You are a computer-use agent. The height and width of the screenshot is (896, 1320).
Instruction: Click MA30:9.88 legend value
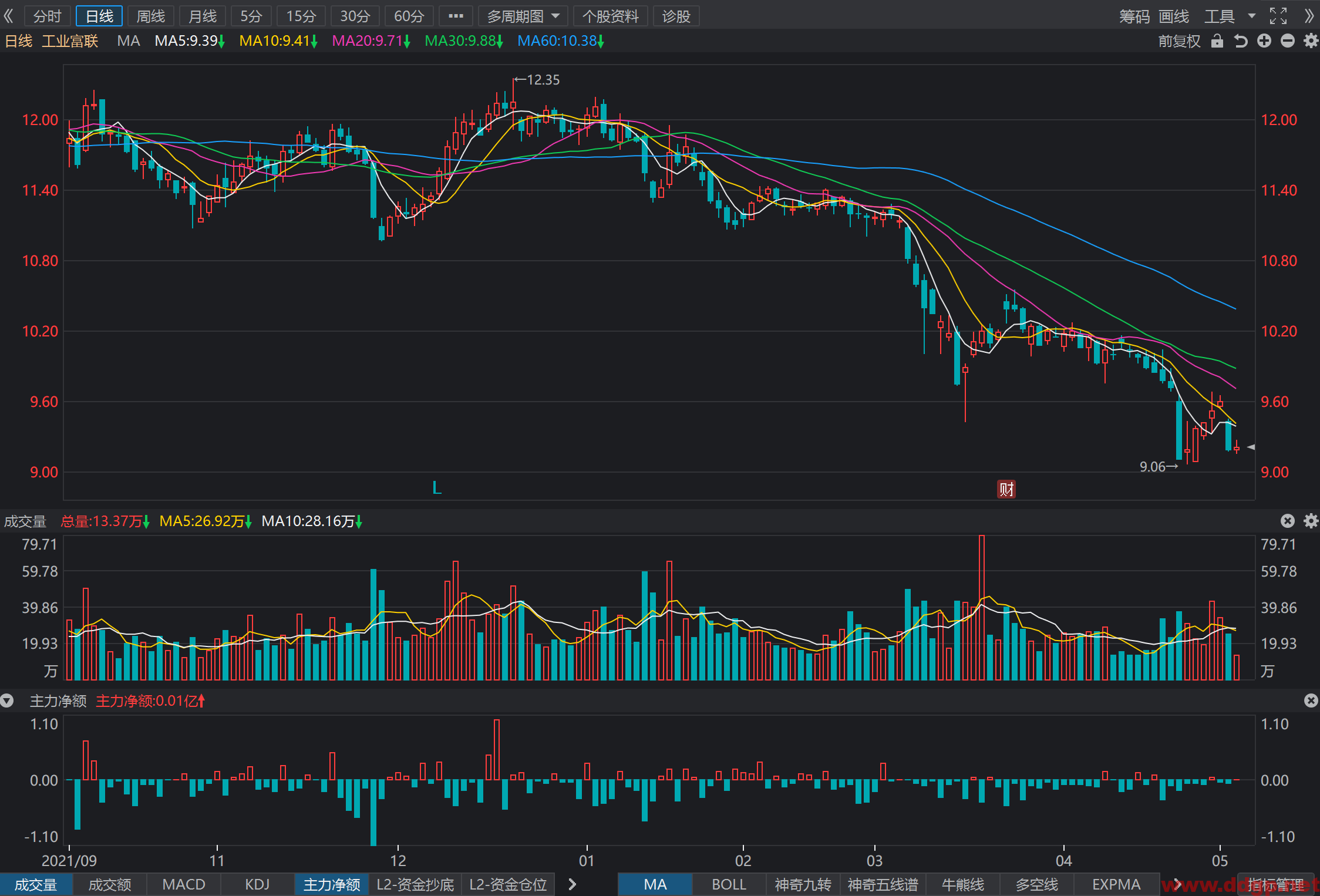pyautogui.click(x=464, y=41)
